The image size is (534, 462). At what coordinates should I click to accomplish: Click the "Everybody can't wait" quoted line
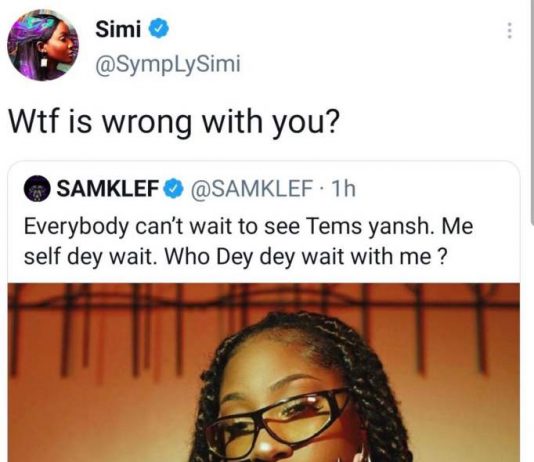(249, 227)
